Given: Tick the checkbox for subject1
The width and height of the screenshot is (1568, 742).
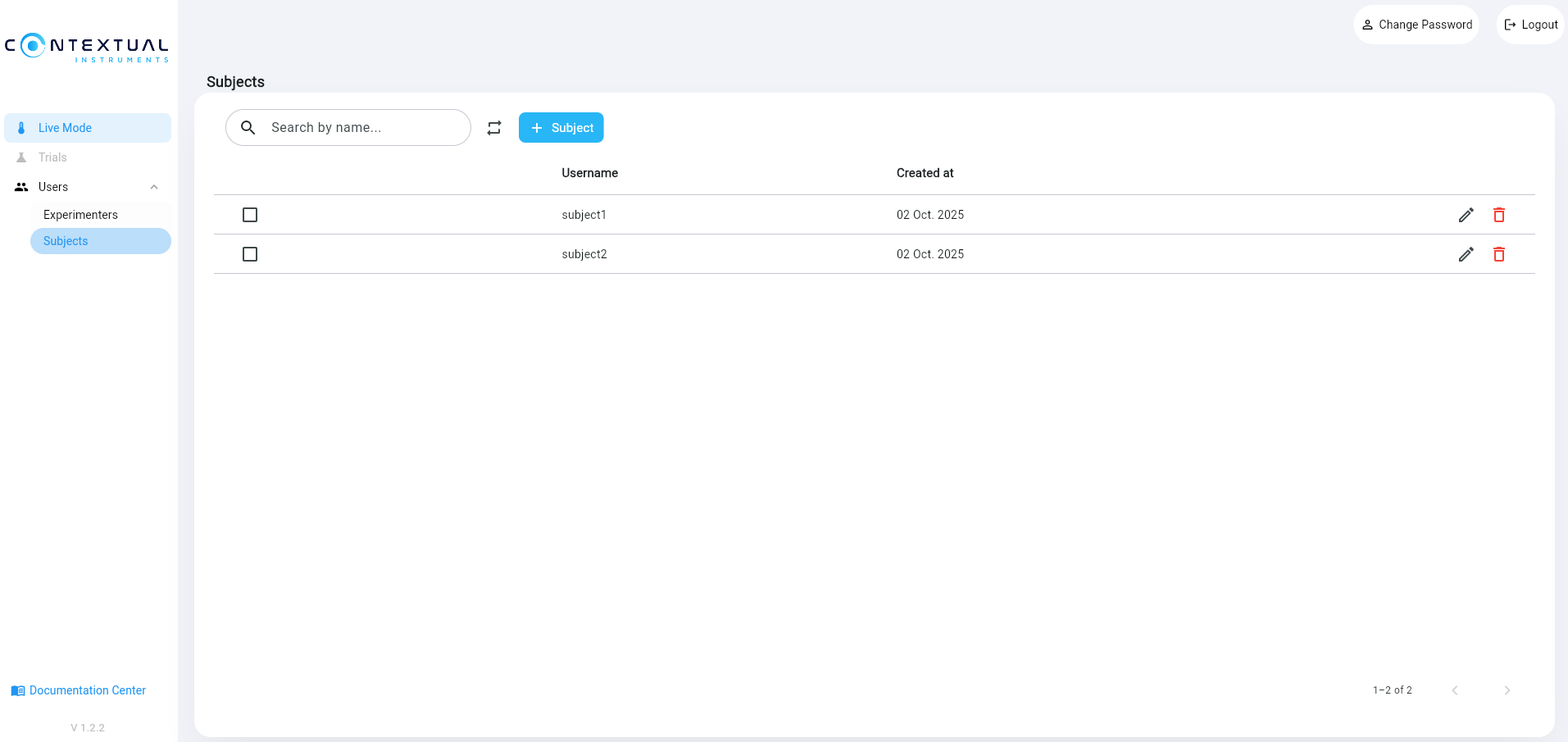Looking at the screenshot, I should pos(250,215).
